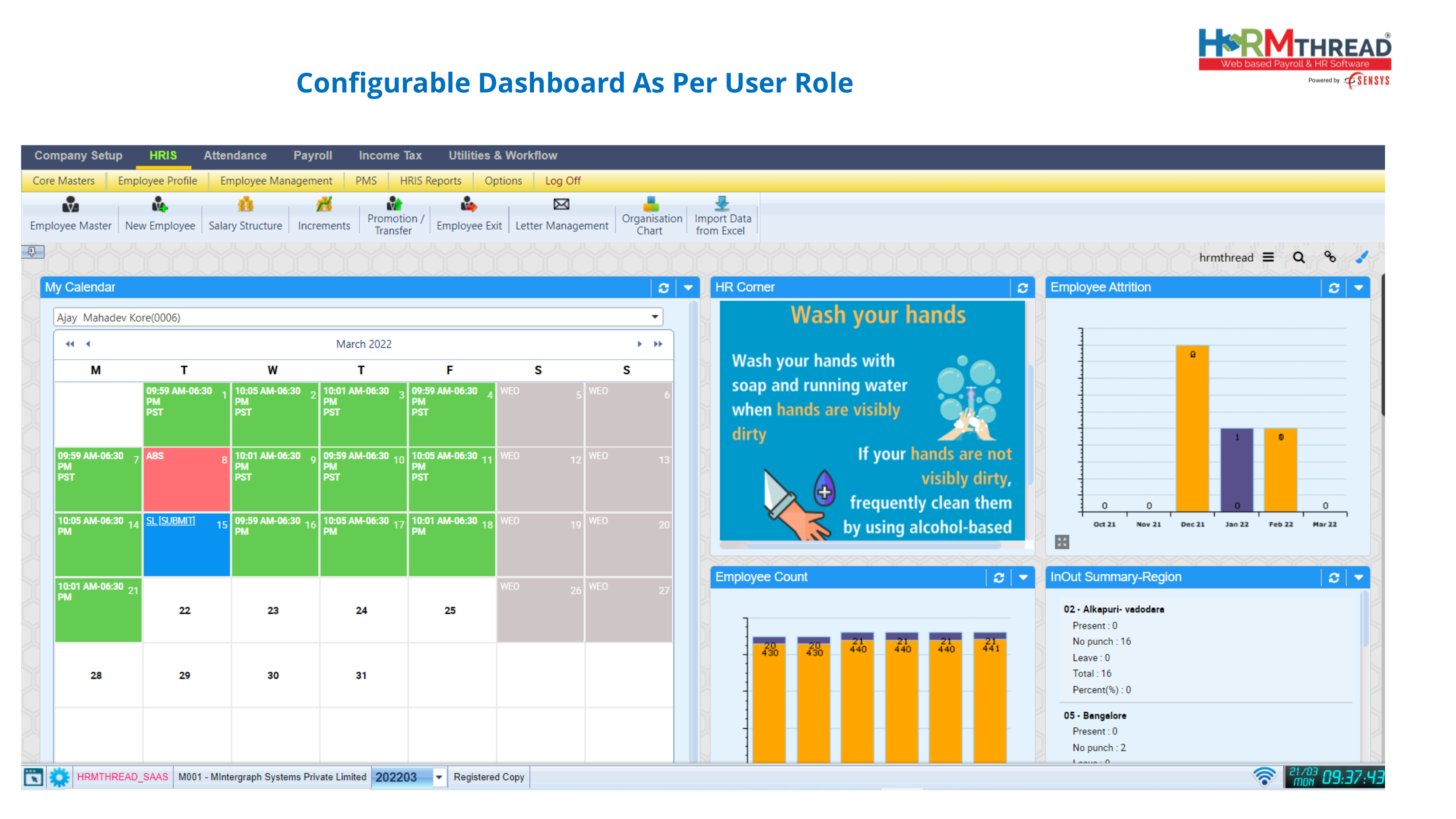The image size is (1456, 819).
Task: Open the employee name dropdown
Action: (x=654, y=317)
